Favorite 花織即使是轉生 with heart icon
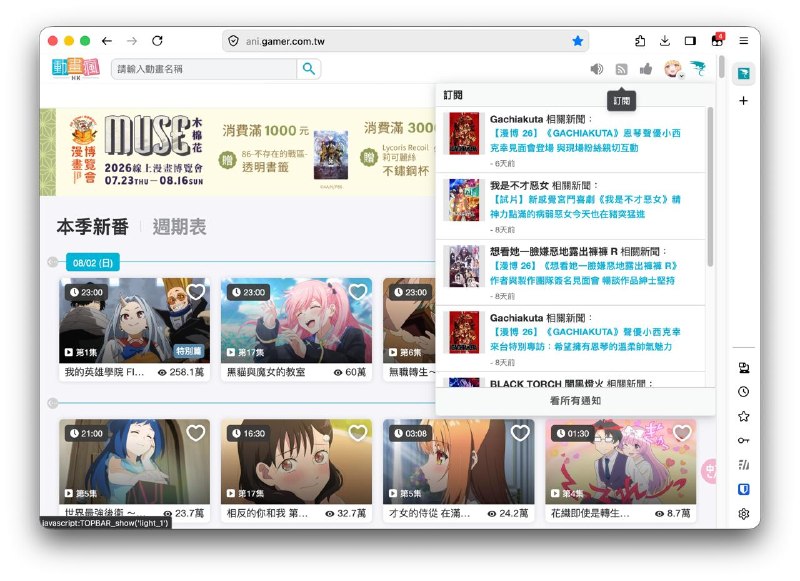Viewport: 800px width, 581px height. pyautogui.click(x=682, y=433)
